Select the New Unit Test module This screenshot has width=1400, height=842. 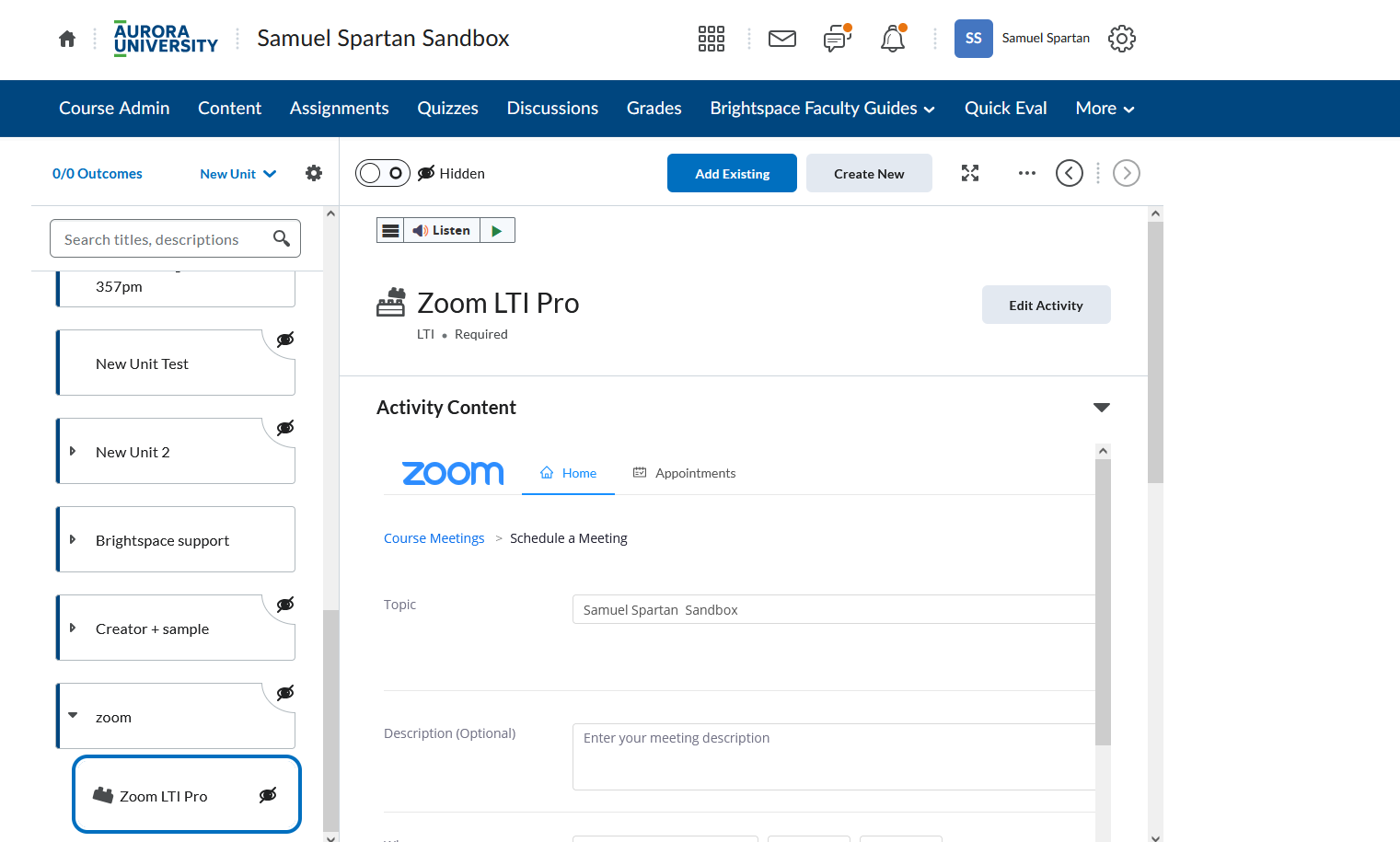(x=176, y=363)
